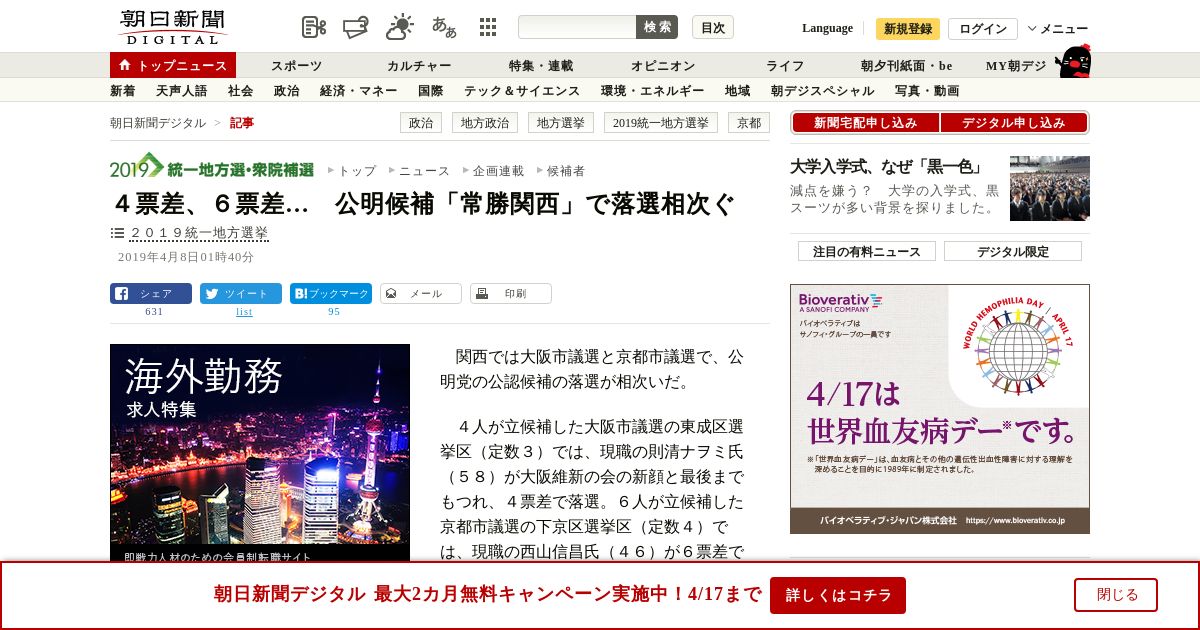Select the オピニオン tab
The width and height of the screenshot is (1200, 630).
pos(663,66)
